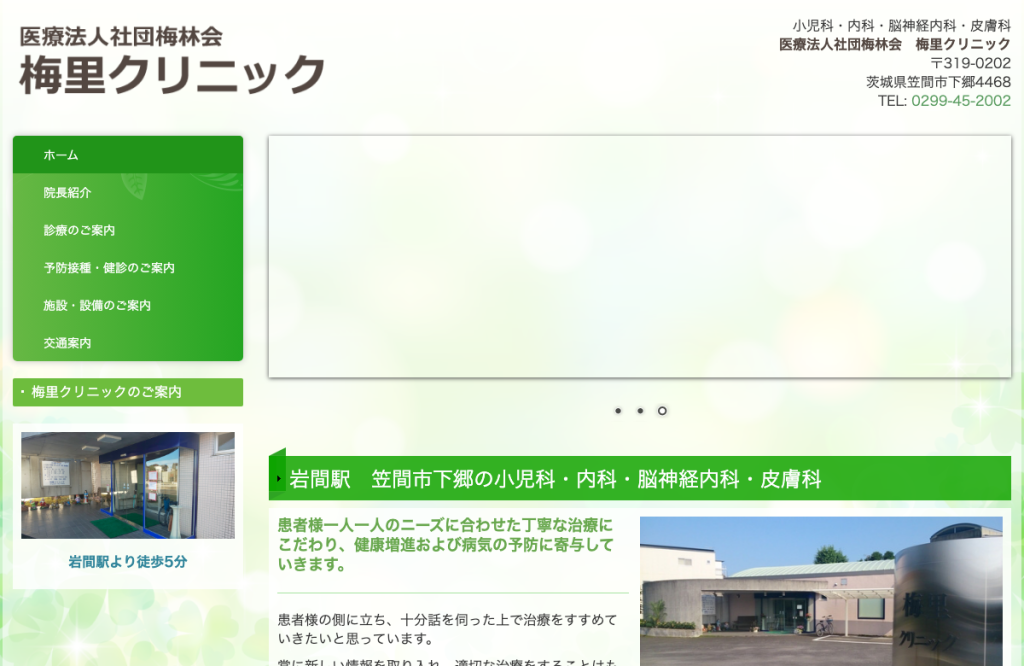Select the third slideshow dot

tap(662, 411)
